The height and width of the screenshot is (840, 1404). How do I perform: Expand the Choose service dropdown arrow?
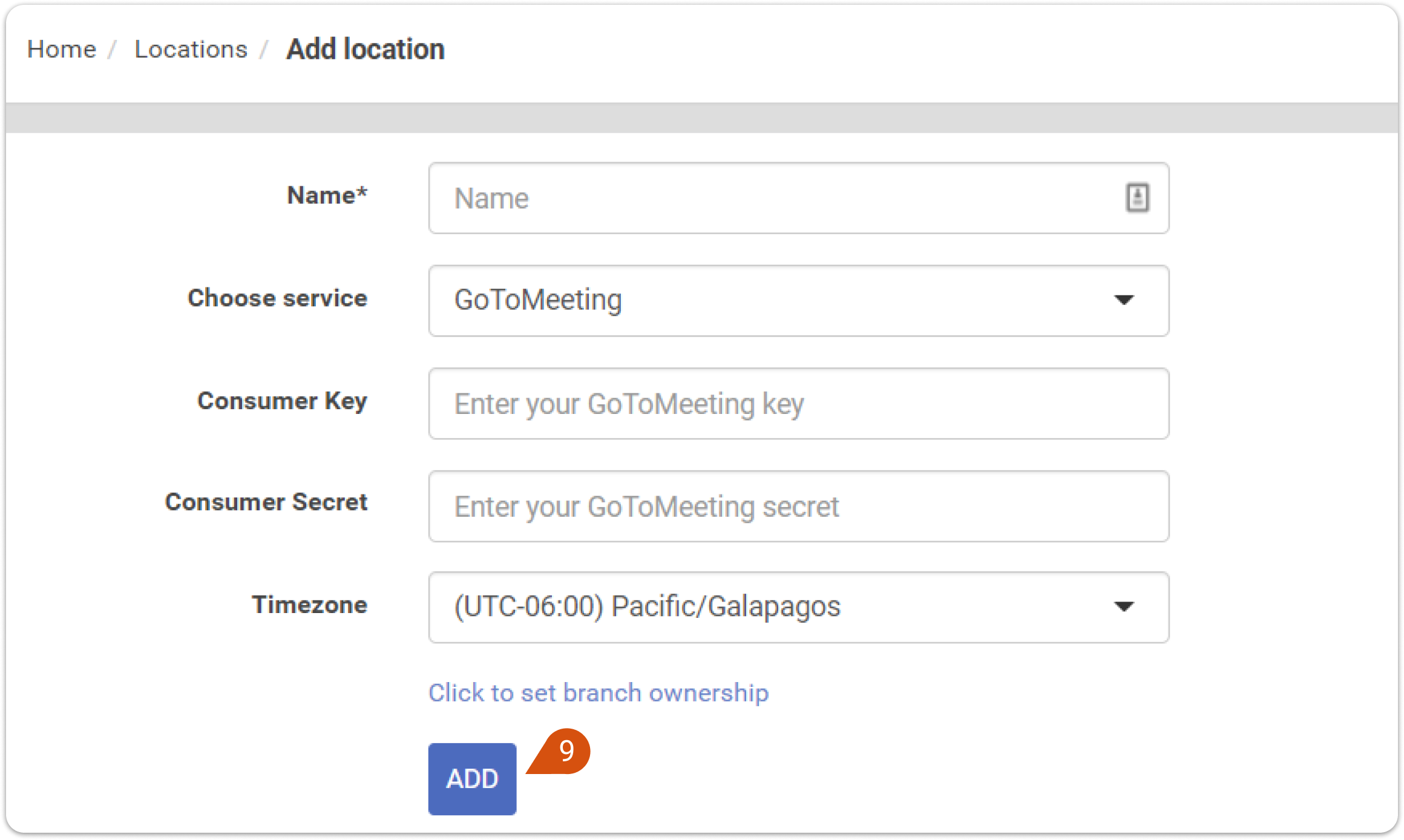click(1124, 300)
